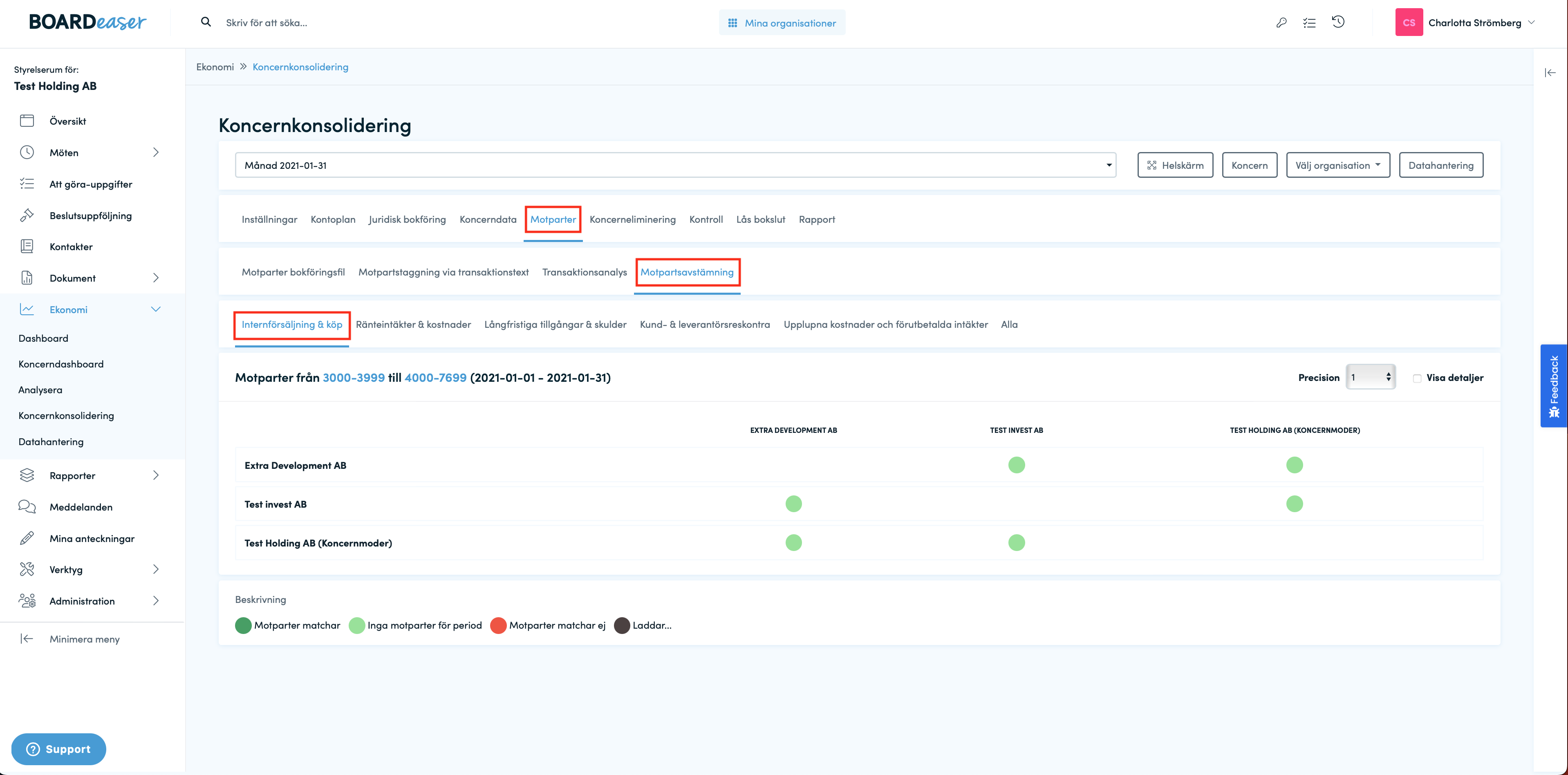This screenshot has width=1568, height=775.
Task: Expand the Rapporter submenu chevron
Action: [x=156, y=475]
